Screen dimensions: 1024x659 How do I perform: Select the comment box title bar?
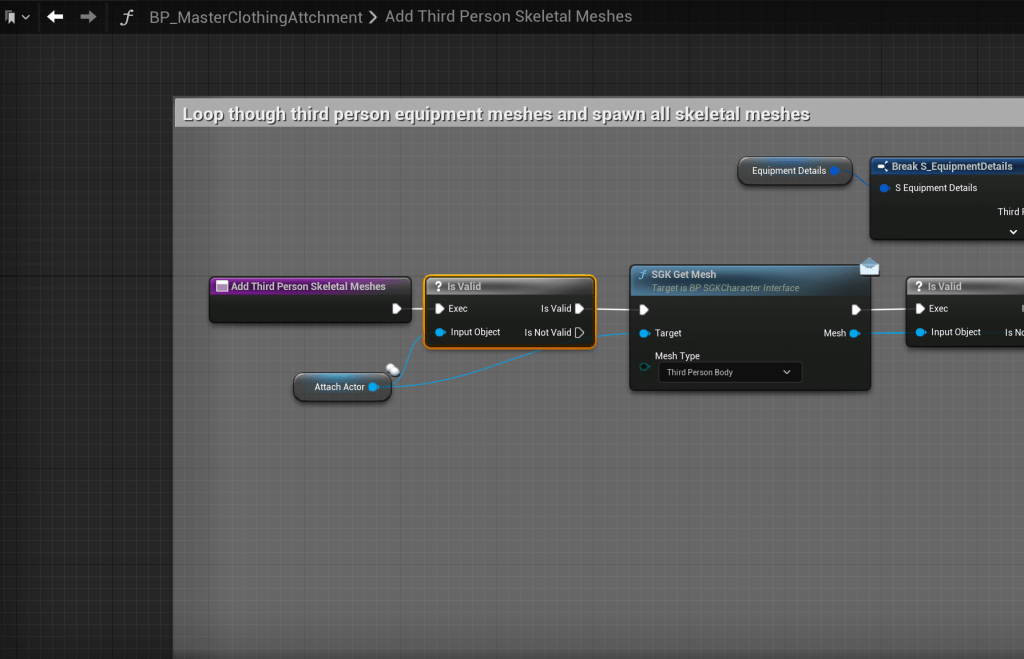[599, 114]
